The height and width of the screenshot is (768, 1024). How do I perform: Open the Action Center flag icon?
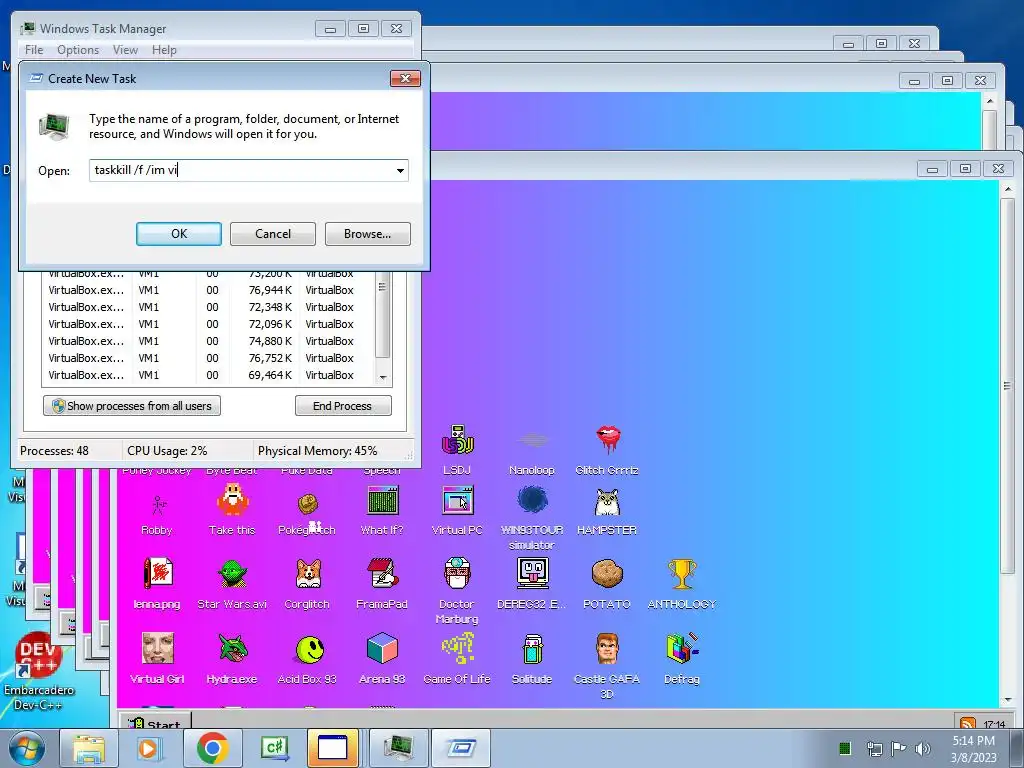[x=899, y=748]
